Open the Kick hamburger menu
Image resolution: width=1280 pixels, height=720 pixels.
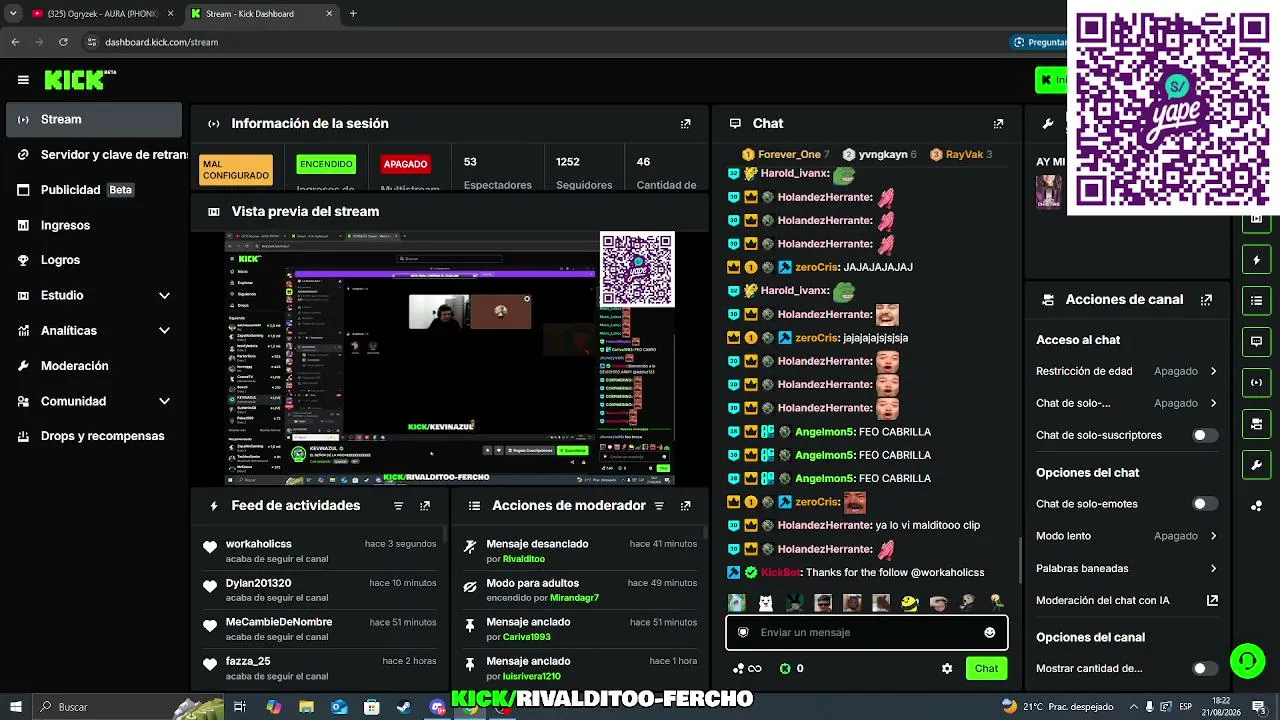(x=23, y=80)
